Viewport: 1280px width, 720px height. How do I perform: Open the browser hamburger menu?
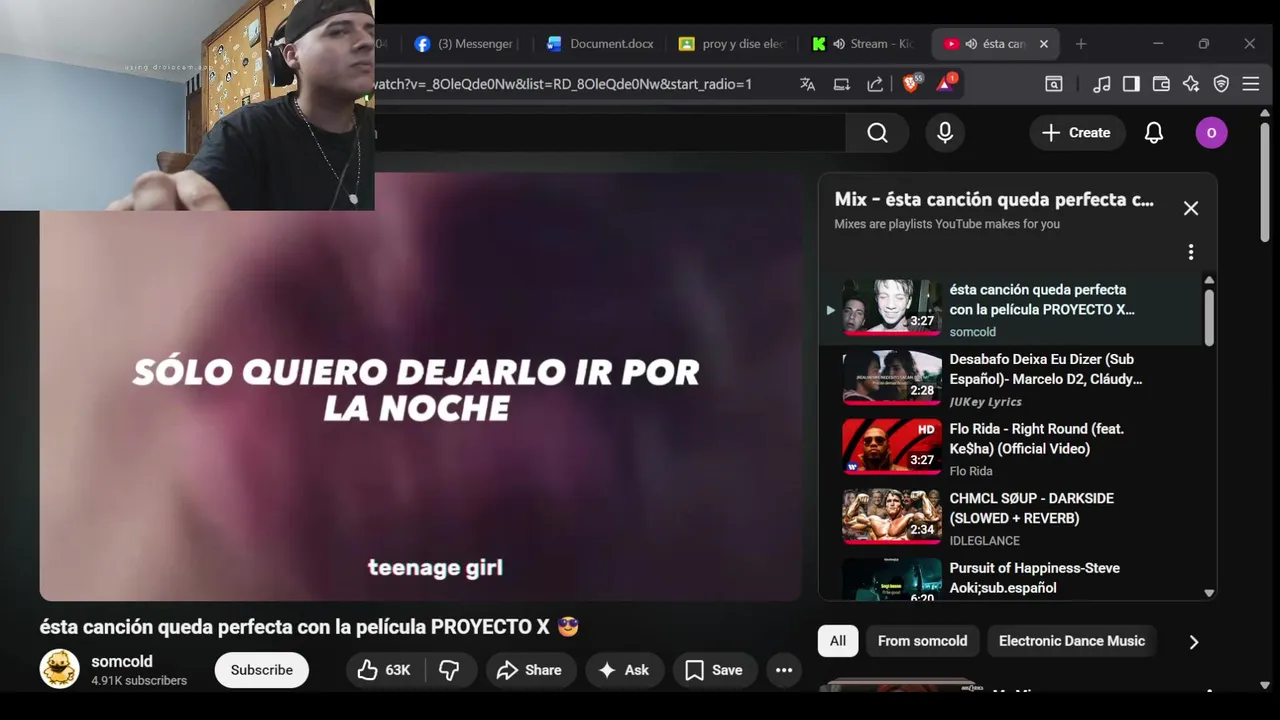click(1251, 84)
